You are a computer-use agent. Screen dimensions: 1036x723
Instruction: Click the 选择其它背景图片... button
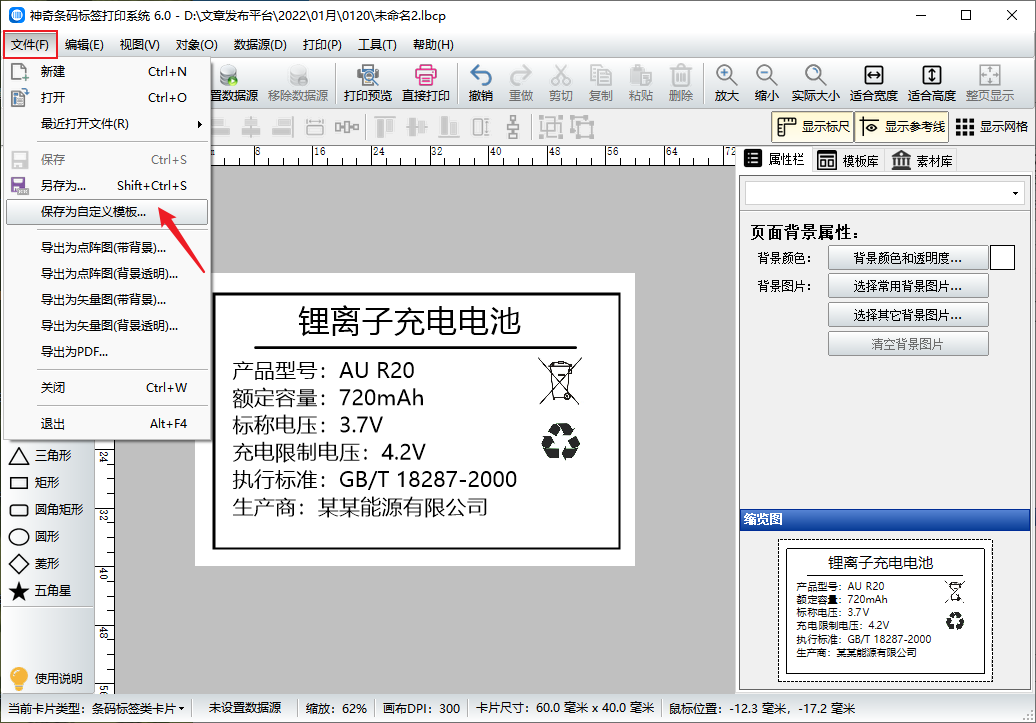908,315
